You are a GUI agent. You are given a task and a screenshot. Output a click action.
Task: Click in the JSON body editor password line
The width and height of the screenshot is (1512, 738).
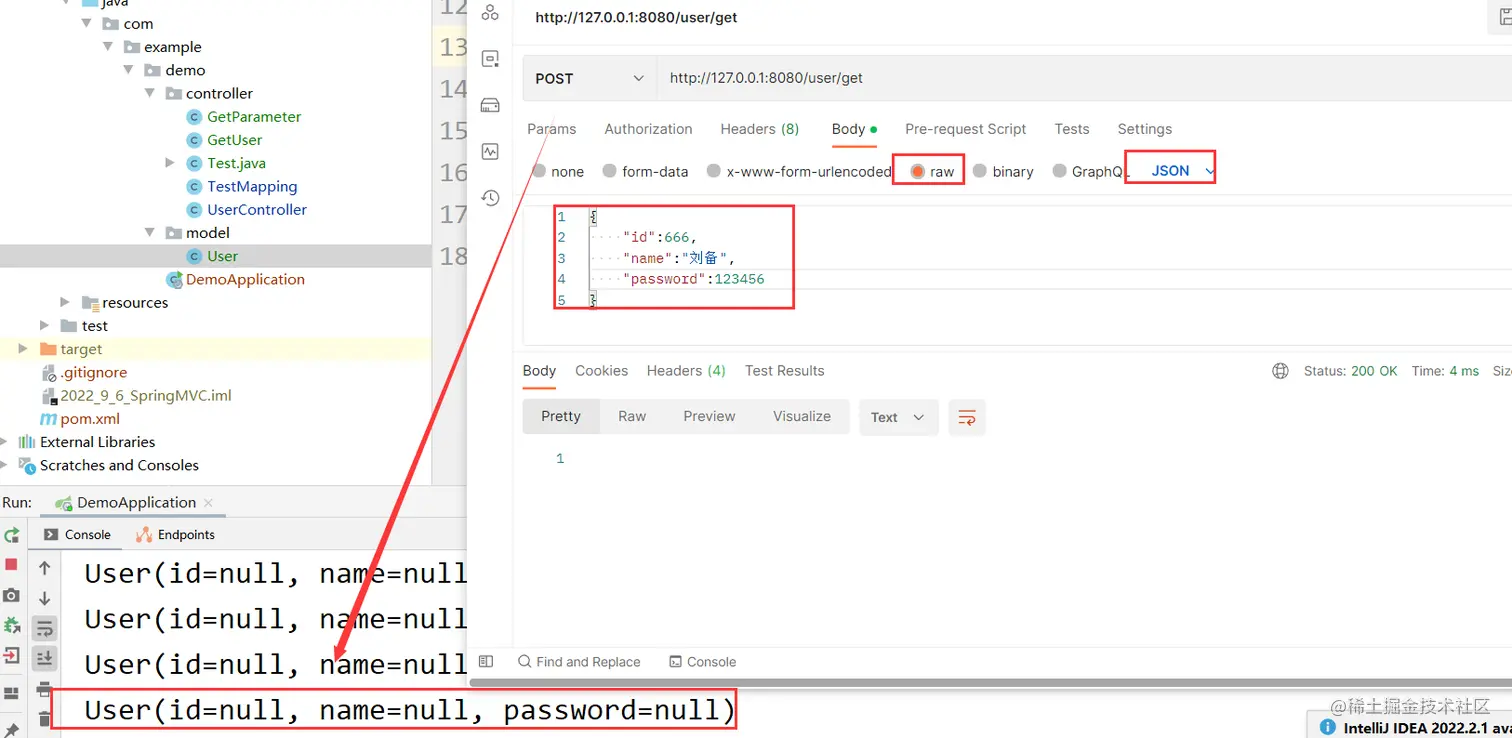coord(696,279)
